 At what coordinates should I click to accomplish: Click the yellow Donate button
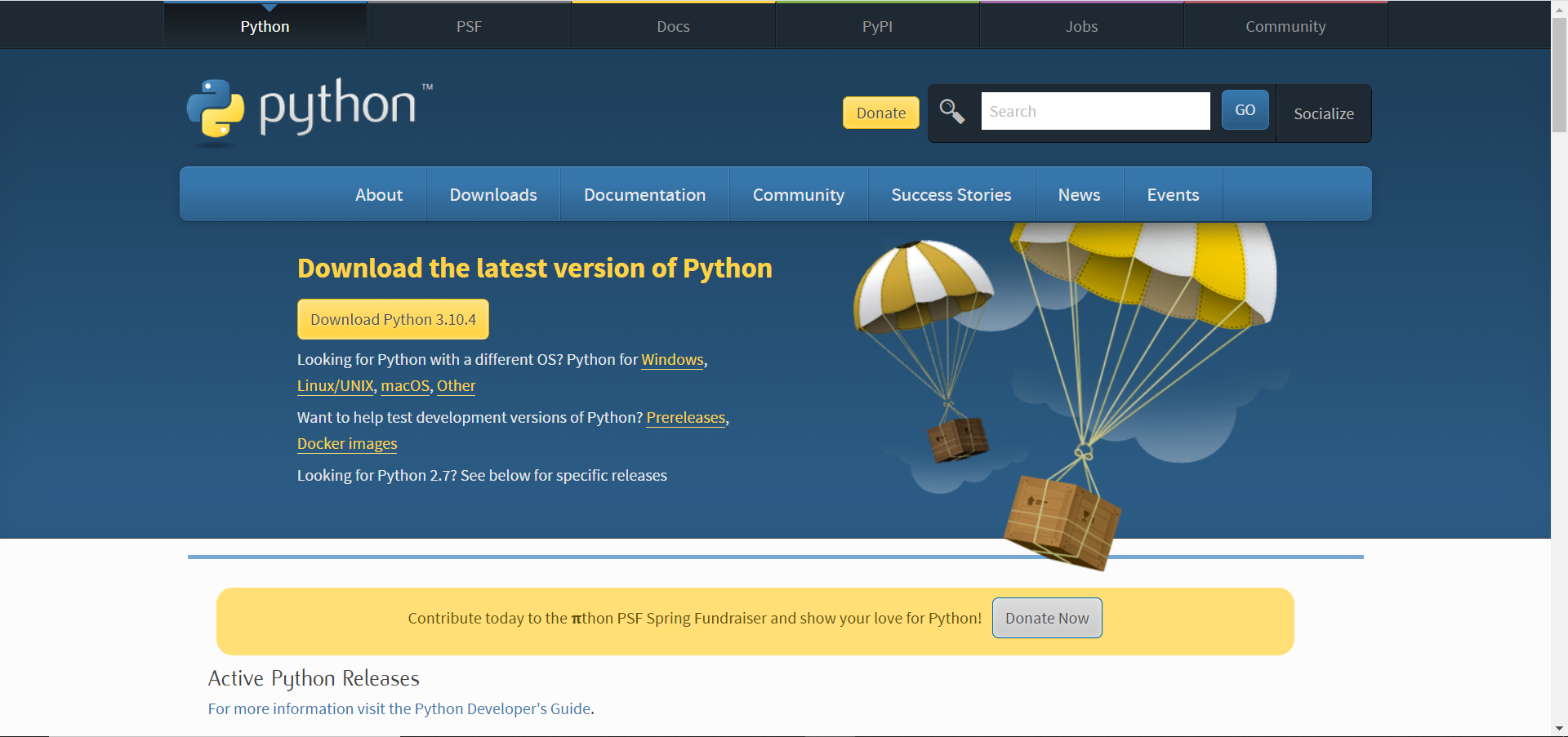(x=881, y=113)
